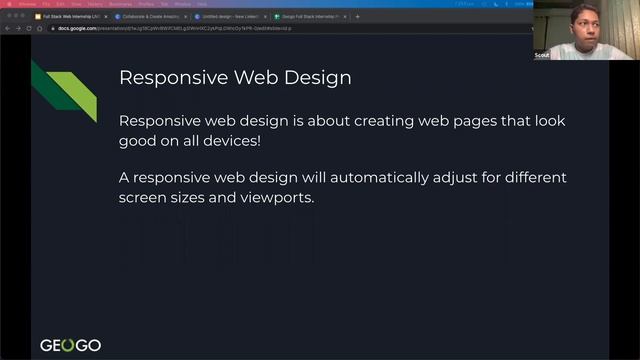Close the Full Stack Web Internship tab
Viewport: 640px width, 360px height.
(106, 17)
